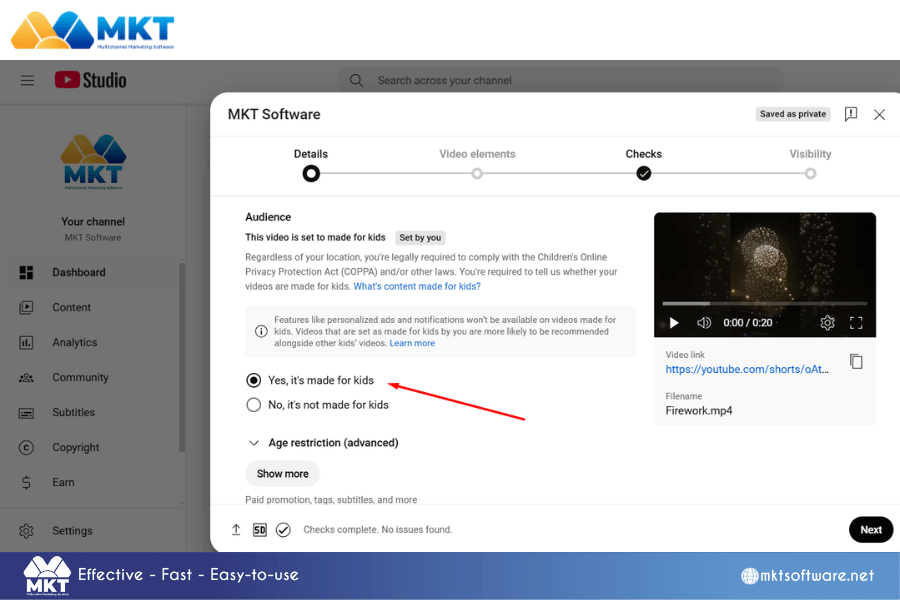Click the Community people icon
900x600 pixels.
(x=26, y=378)
